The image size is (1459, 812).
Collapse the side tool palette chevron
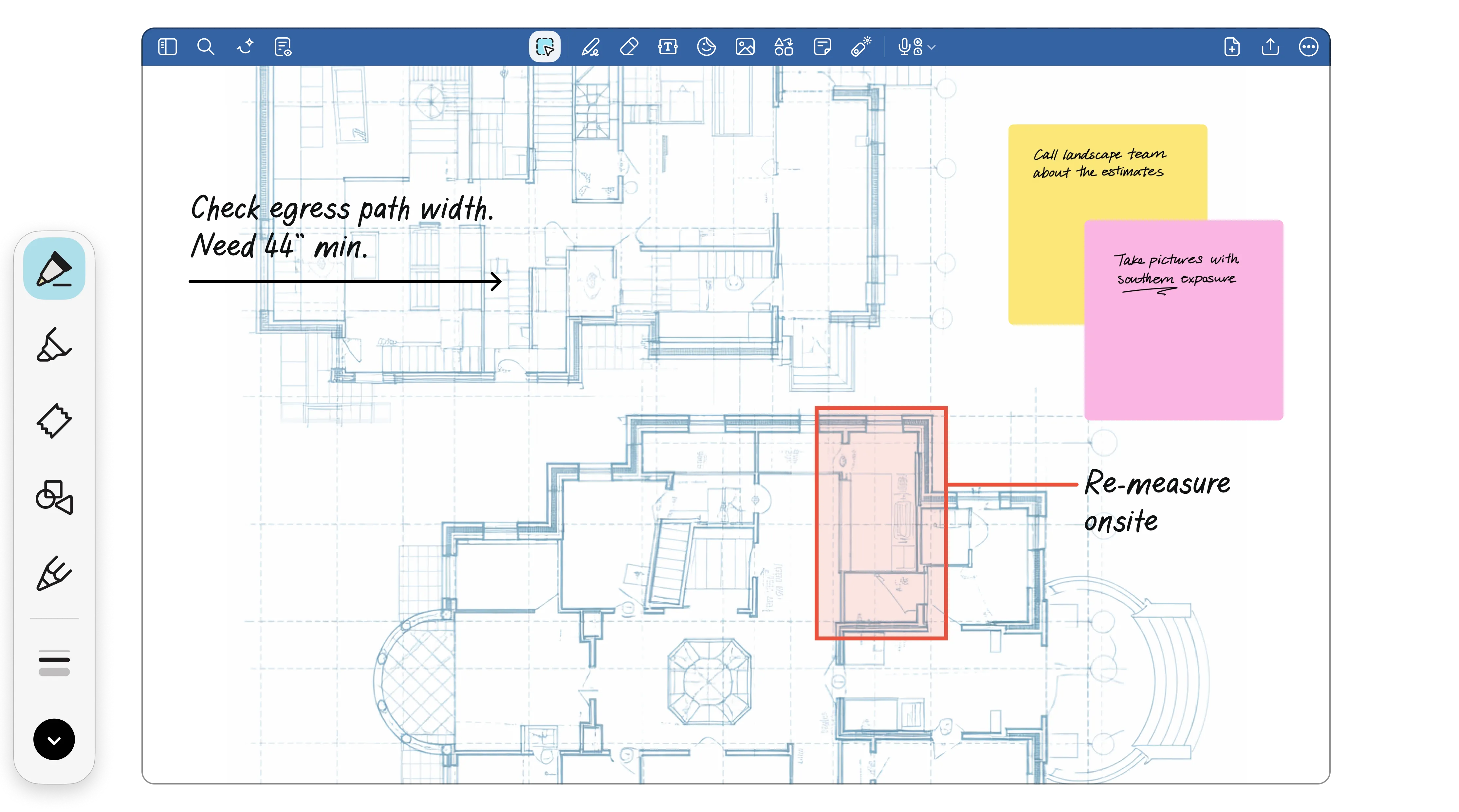54,740
